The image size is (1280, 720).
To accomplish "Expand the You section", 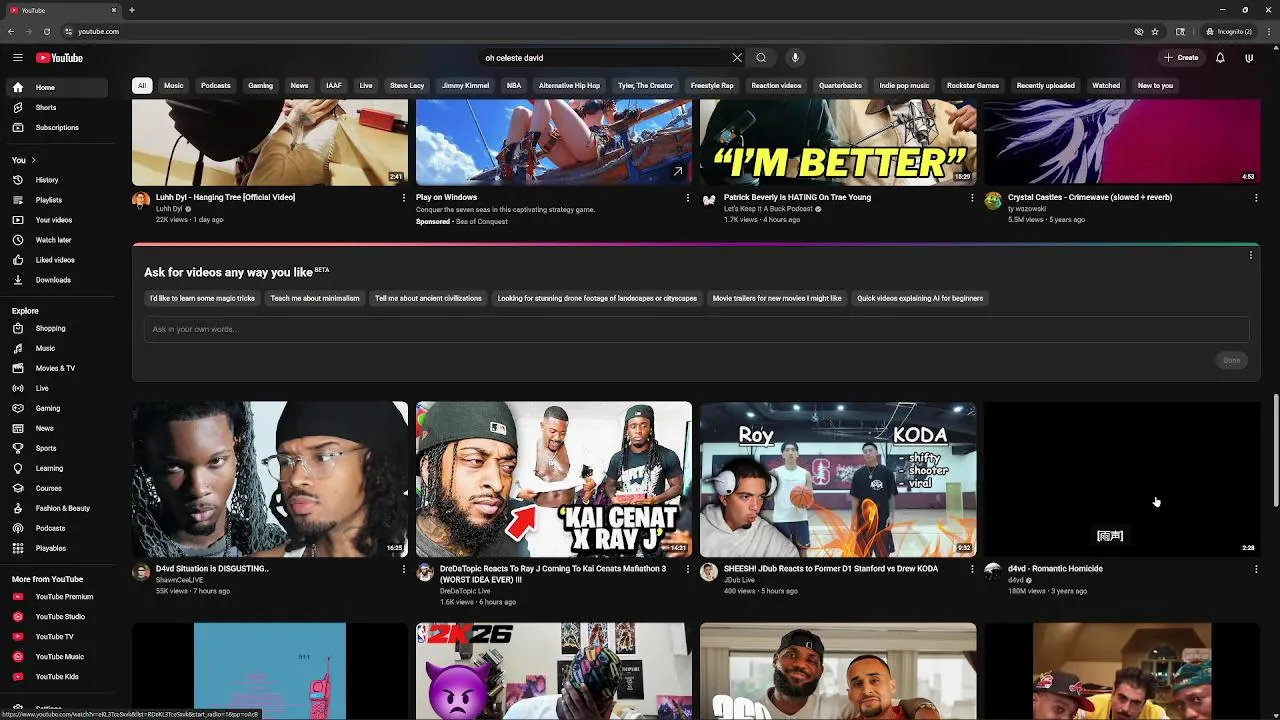I will click(24, 160).
